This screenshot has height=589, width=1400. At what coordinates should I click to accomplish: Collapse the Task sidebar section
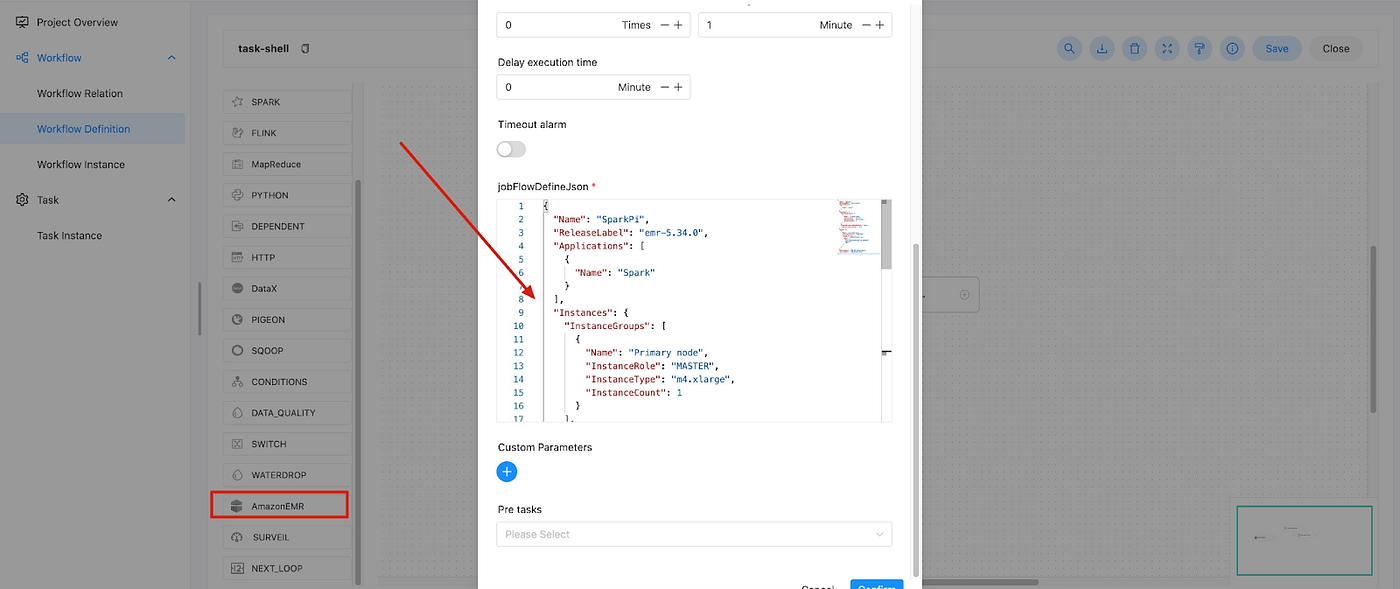click(x=170, y=199)
